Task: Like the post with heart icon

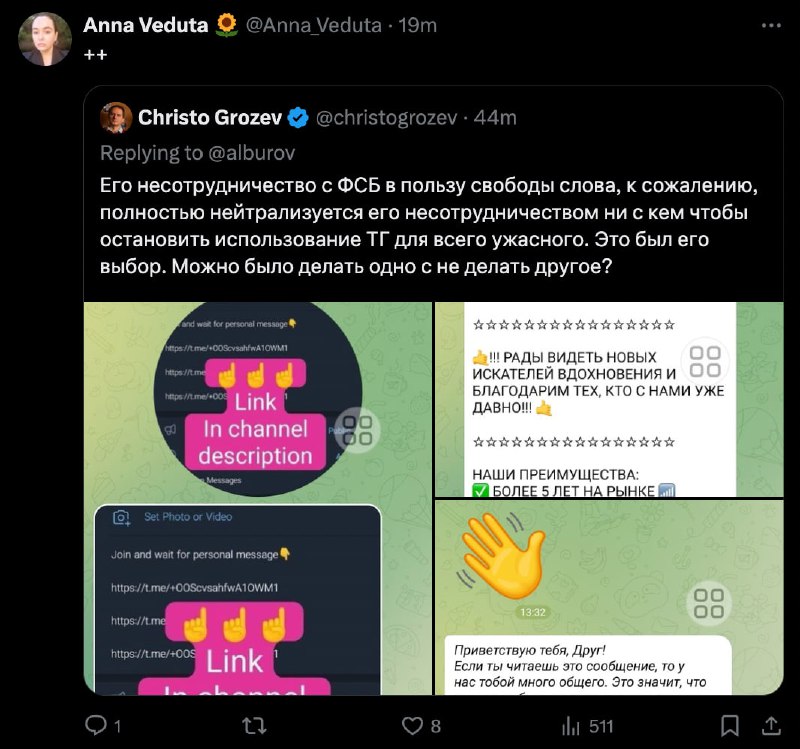Action: (x=412, y=726)
